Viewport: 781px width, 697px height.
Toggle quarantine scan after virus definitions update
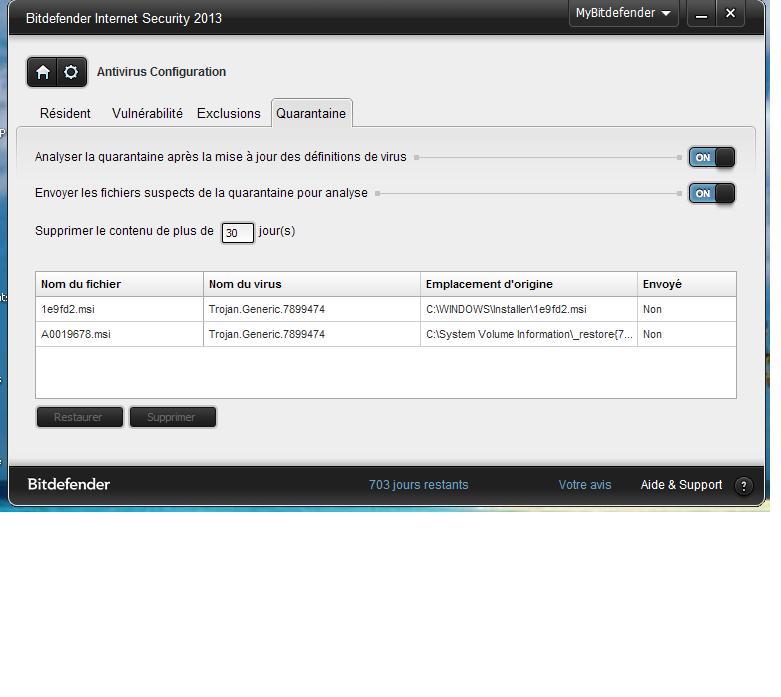pyautogui.click(x=711, y=157)
